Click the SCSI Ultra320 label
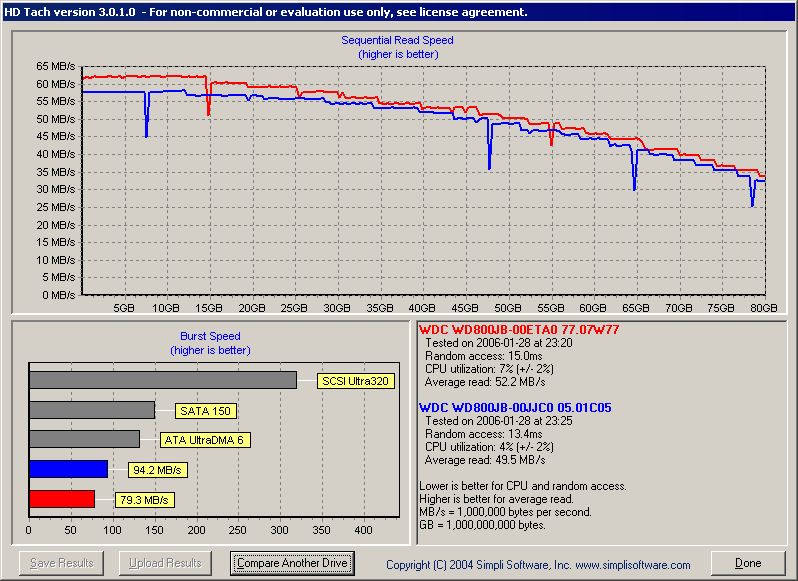Image resolution: width=798 pixels, height=581 pixels. point(355,381)
